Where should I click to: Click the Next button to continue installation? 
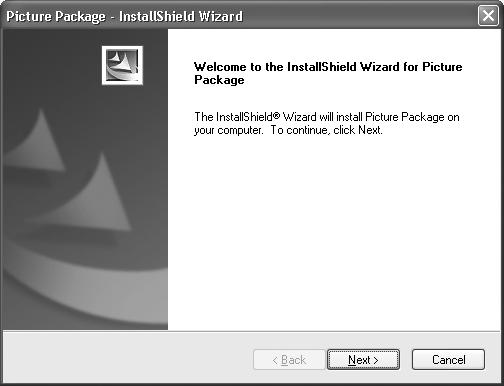[363, 359]
